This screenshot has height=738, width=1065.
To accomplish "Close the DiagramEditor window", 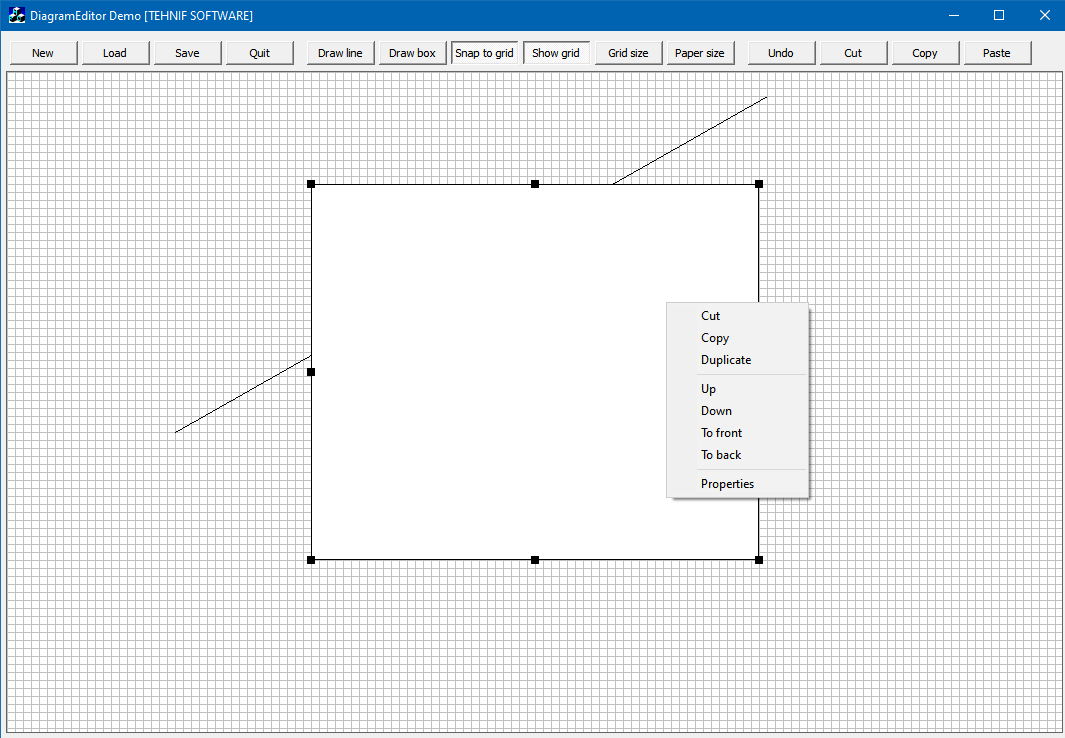I will (x=1044, y=15).
